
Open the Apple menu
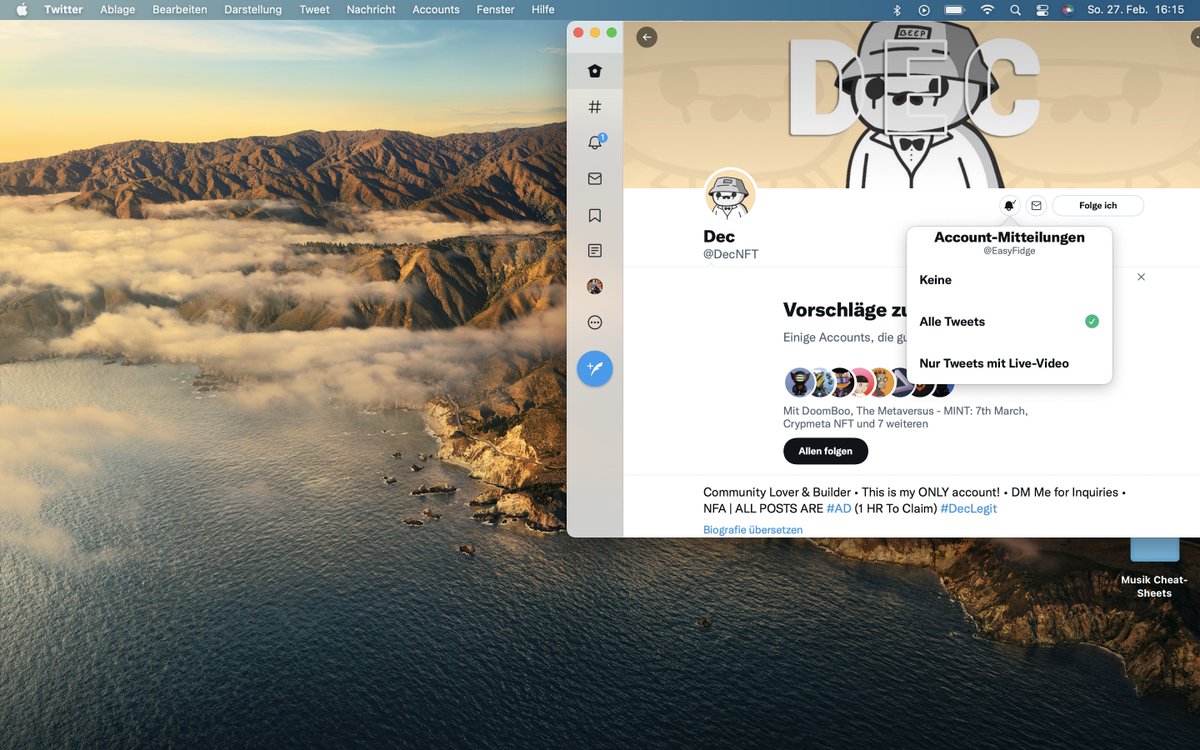pos(22,10)
